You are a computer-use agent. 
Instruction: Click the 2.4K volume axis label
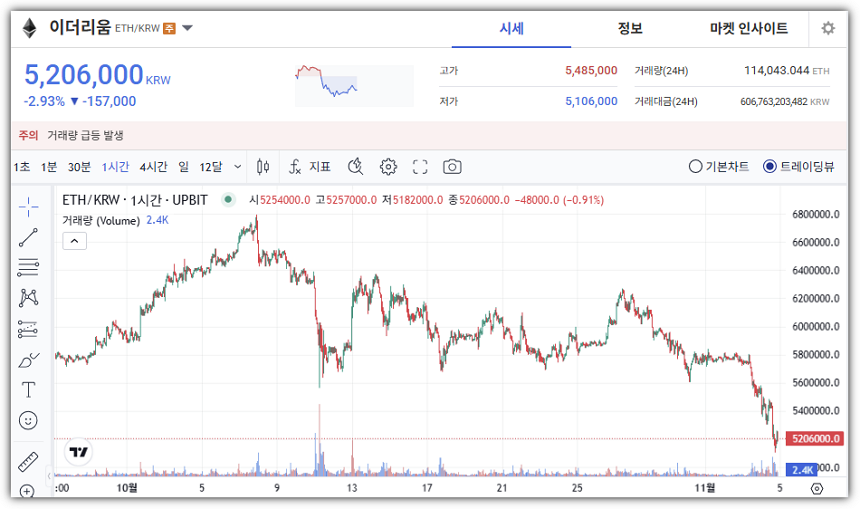pyautogui.click(x=802, y=470)
